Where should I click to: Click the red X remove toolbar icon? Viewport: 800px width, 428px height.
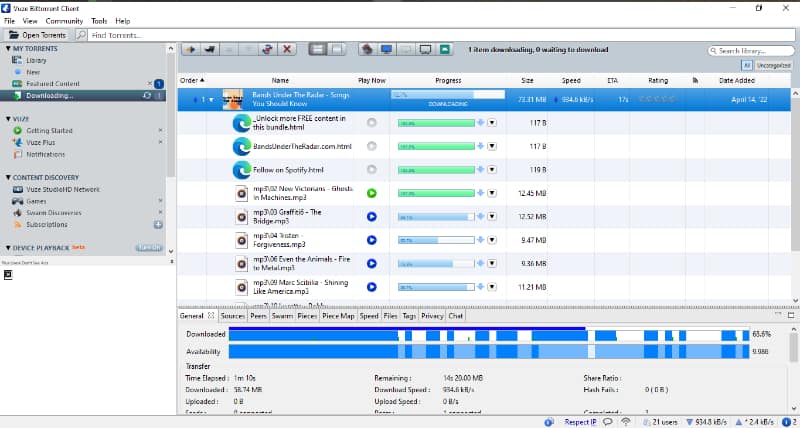[287, 49]
